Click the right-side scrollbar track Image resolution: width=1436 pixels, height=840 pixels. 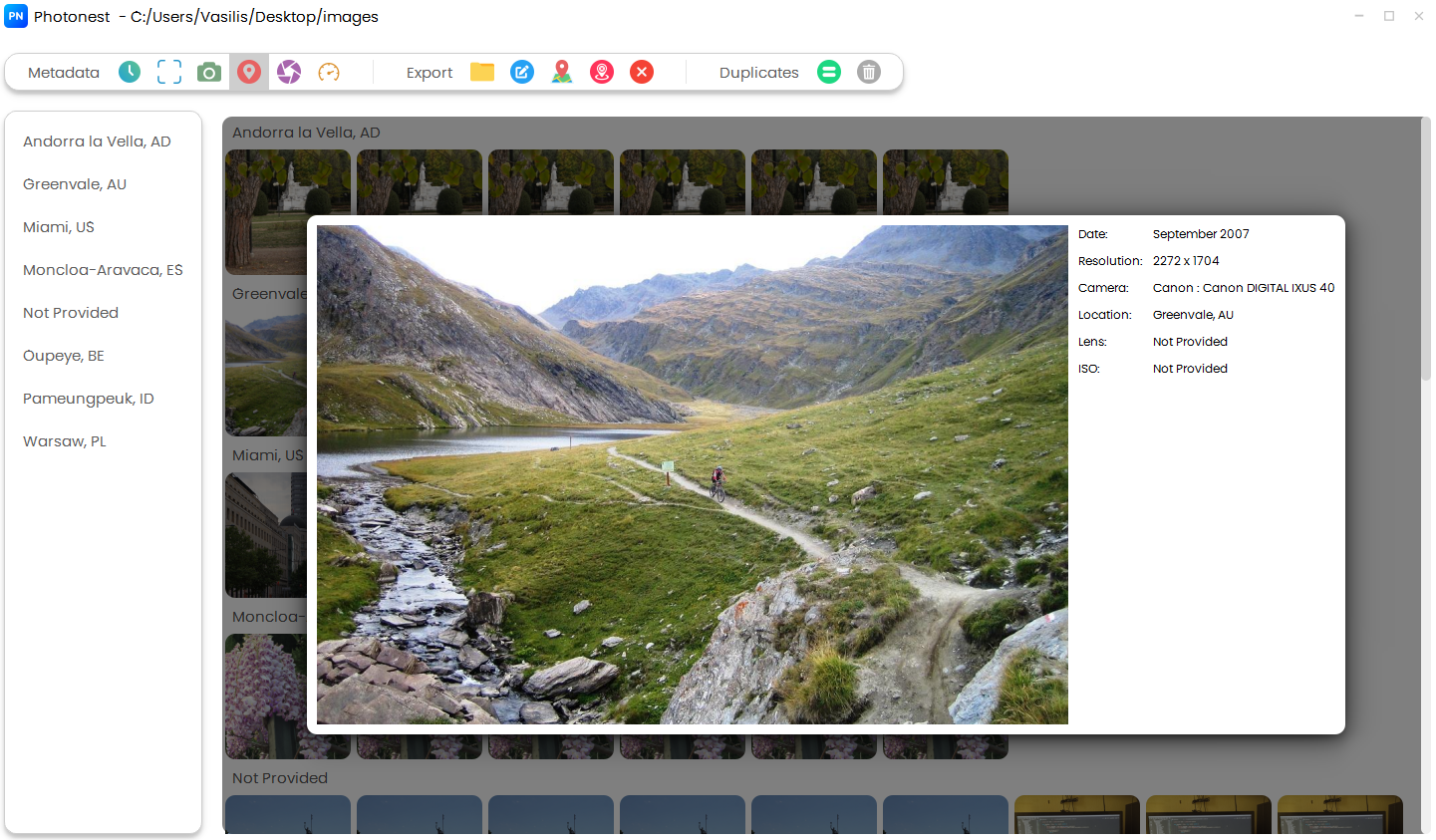[x=1425, y=399]
